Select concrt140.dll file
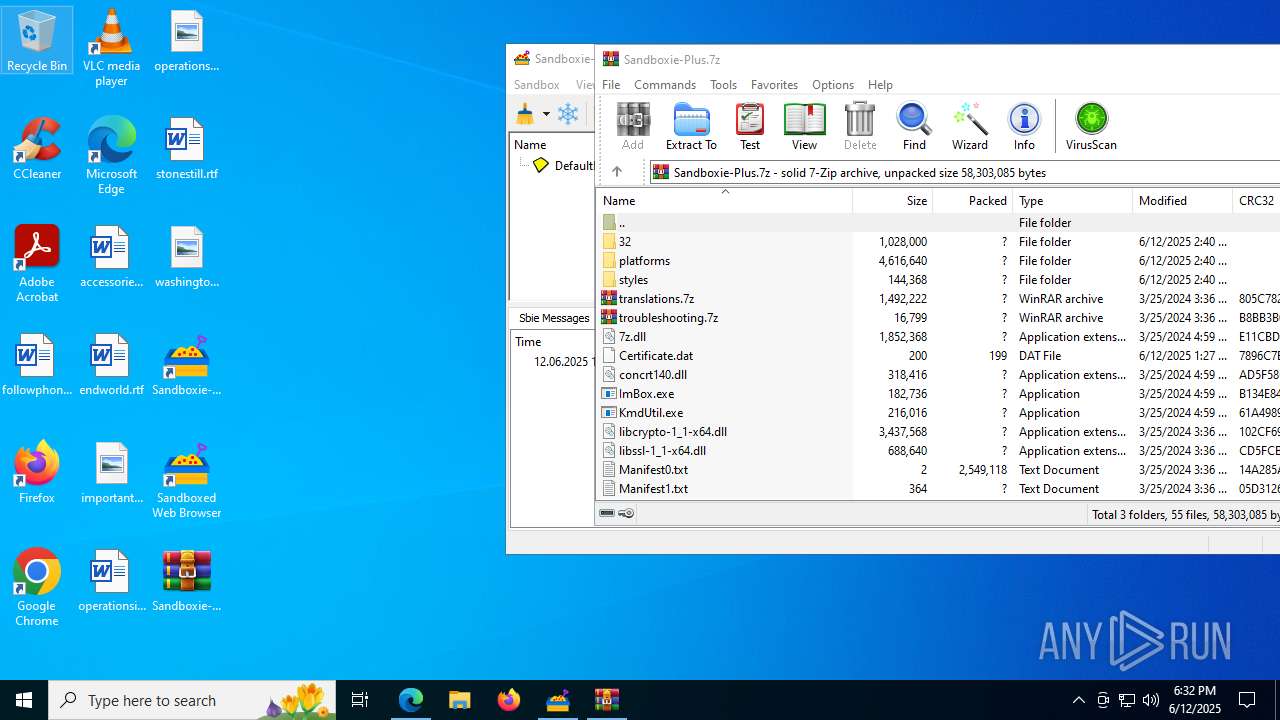 [x=938, y=374]
